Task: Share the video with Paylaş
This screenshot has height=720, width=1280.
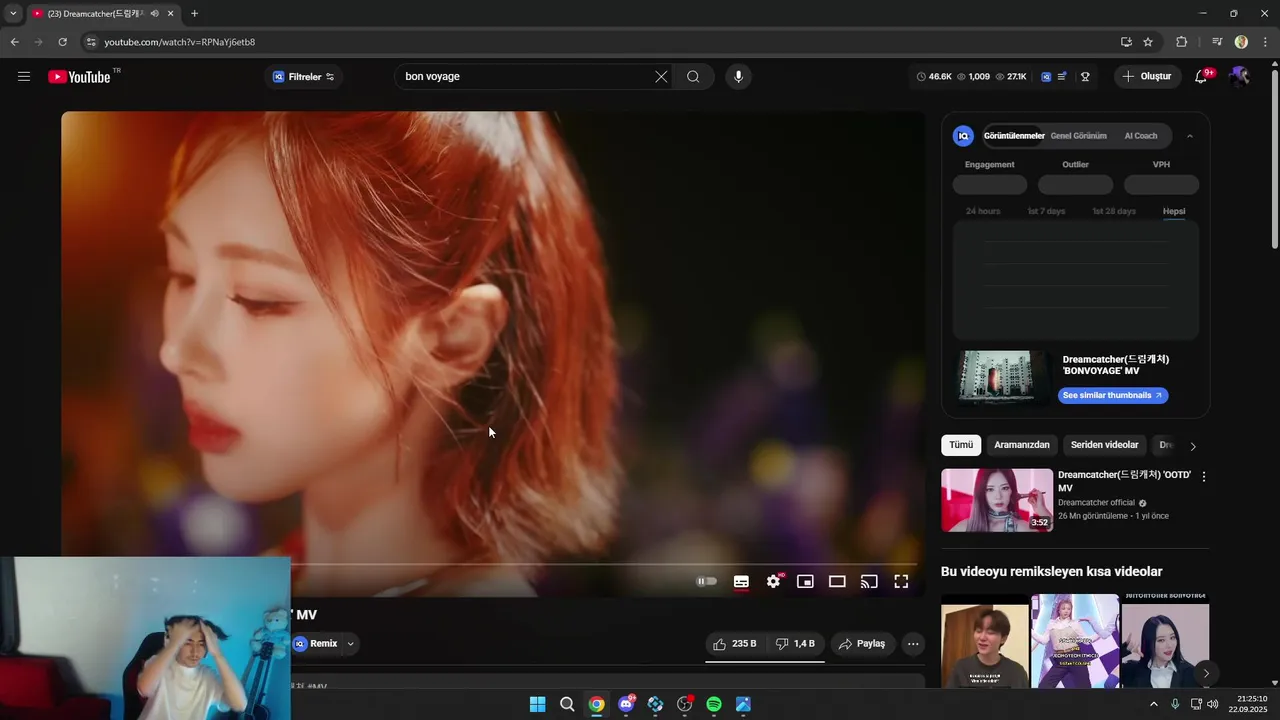Action: point(862,644)
